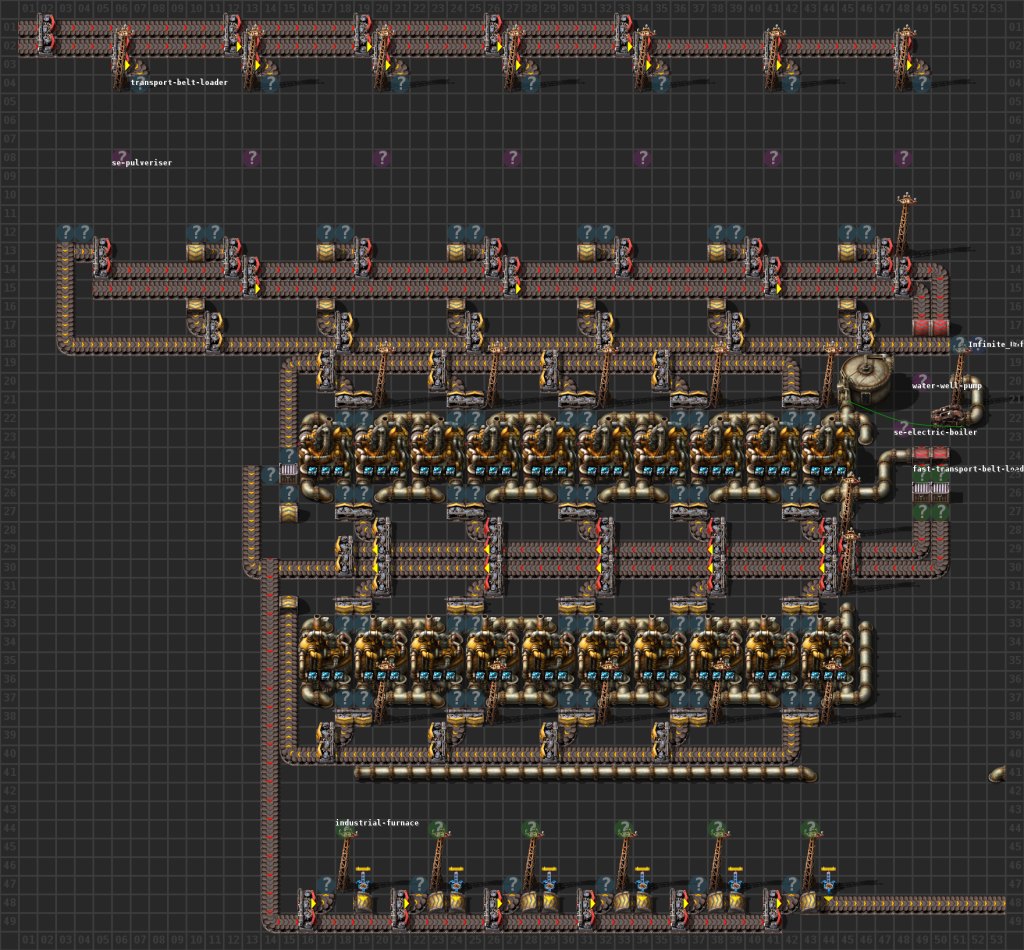Select the round storage tank
Viewport: 1024px width, 950px height.
coord(866,379)
